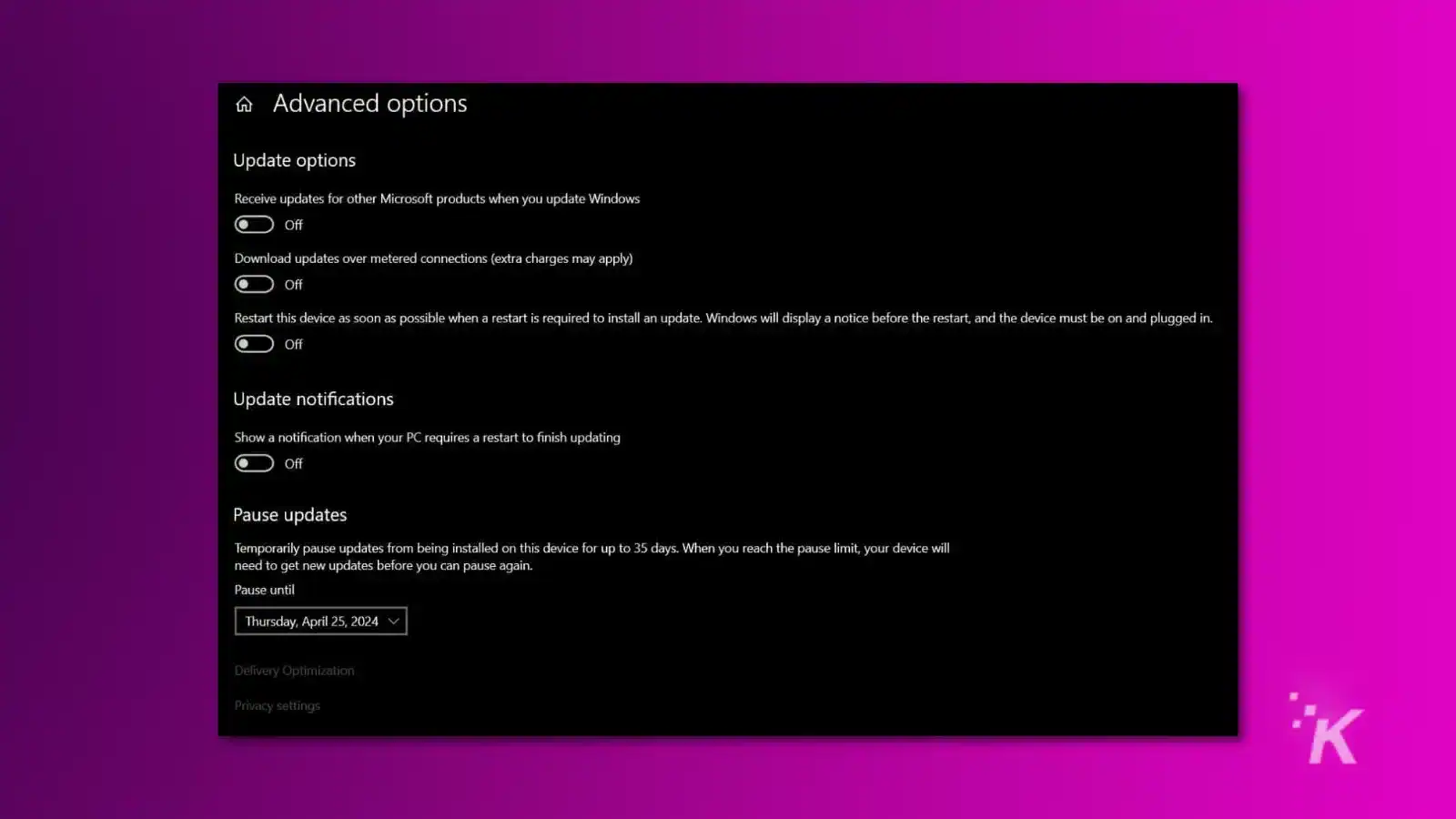Click 'Receive updates for other Microsoft products' text
Screen dimensions: 1456x819
pos(437,198)
